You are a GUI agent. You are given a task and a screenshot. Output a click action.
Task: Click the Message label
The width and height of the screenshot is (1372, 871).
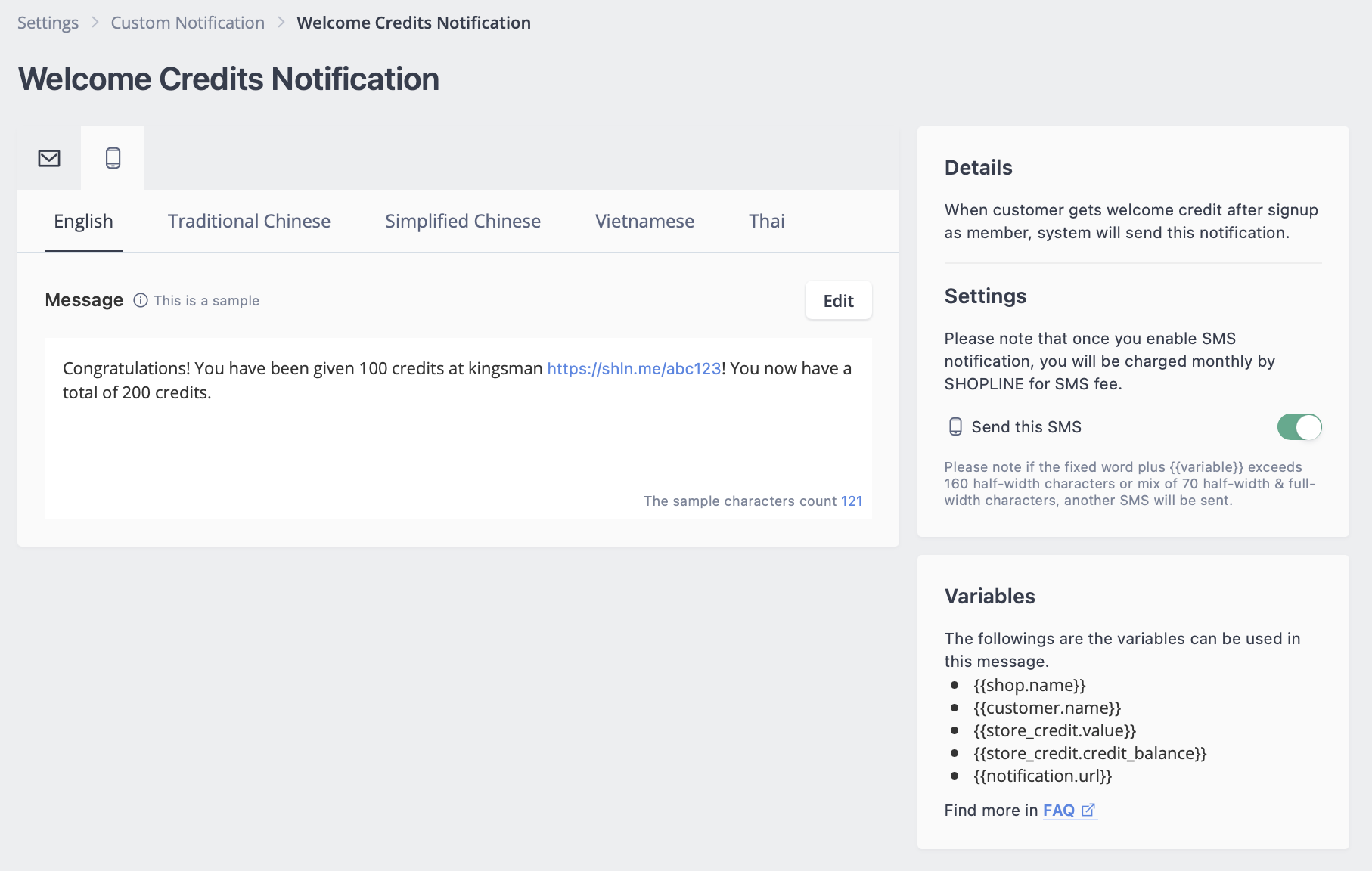click(x=84, y=301)
